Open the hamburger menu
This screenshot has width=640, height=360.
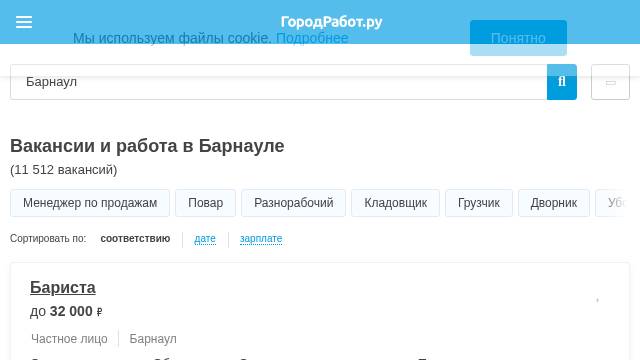tap(24, 22)
